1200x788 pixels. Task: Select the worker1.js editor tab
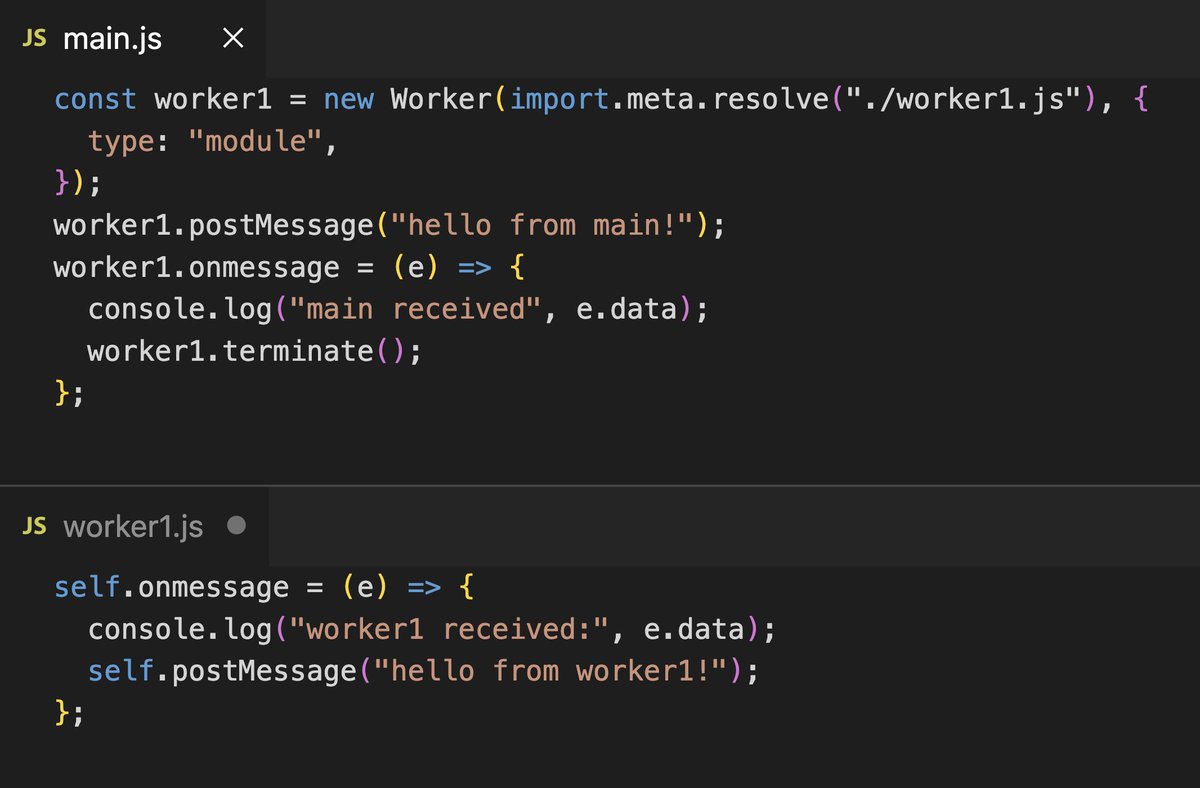tap(134, 526)
